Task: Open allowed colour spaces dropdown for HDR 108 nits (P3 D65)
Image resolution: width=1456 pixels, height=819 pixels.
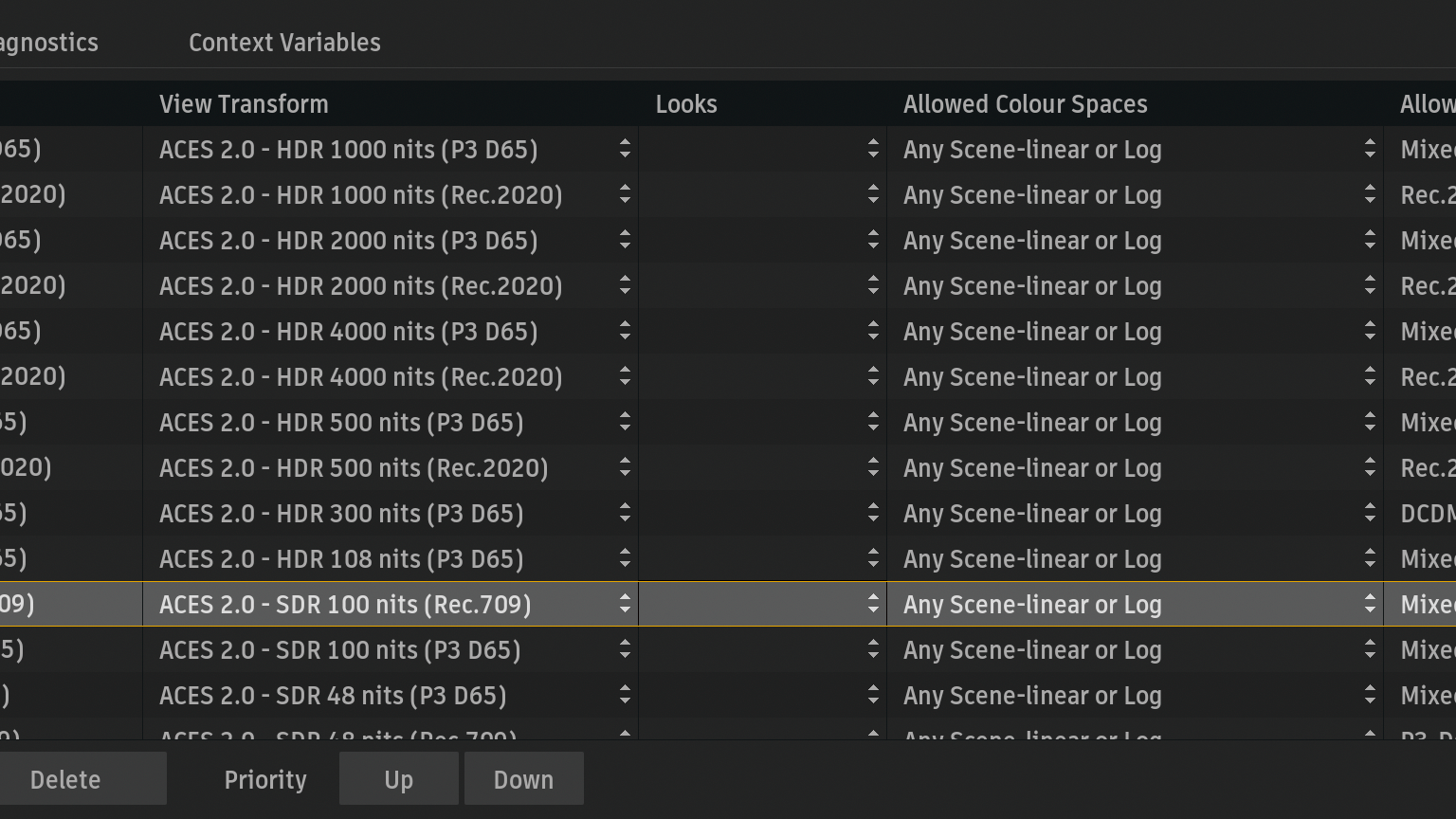Action: 1136,559
